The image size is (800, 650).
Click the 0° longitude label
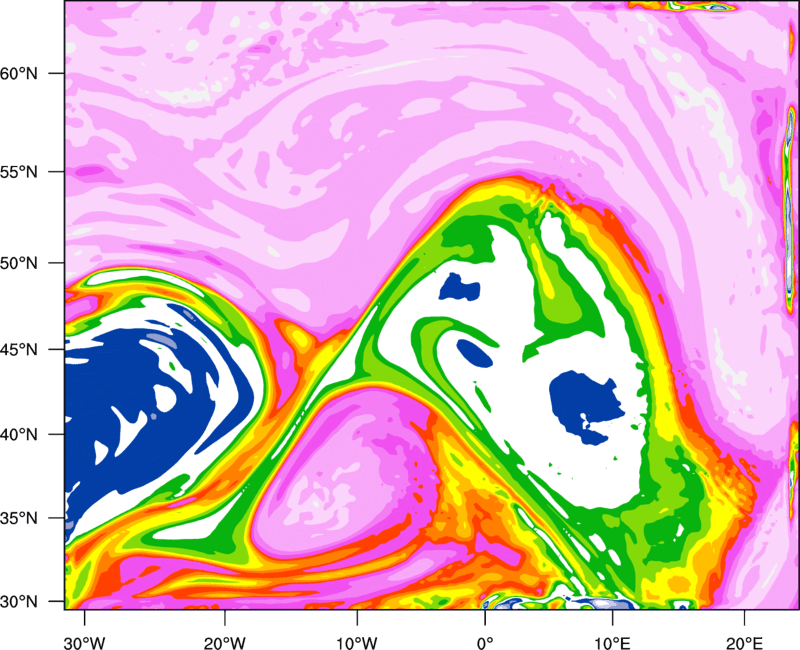(485, 643)
